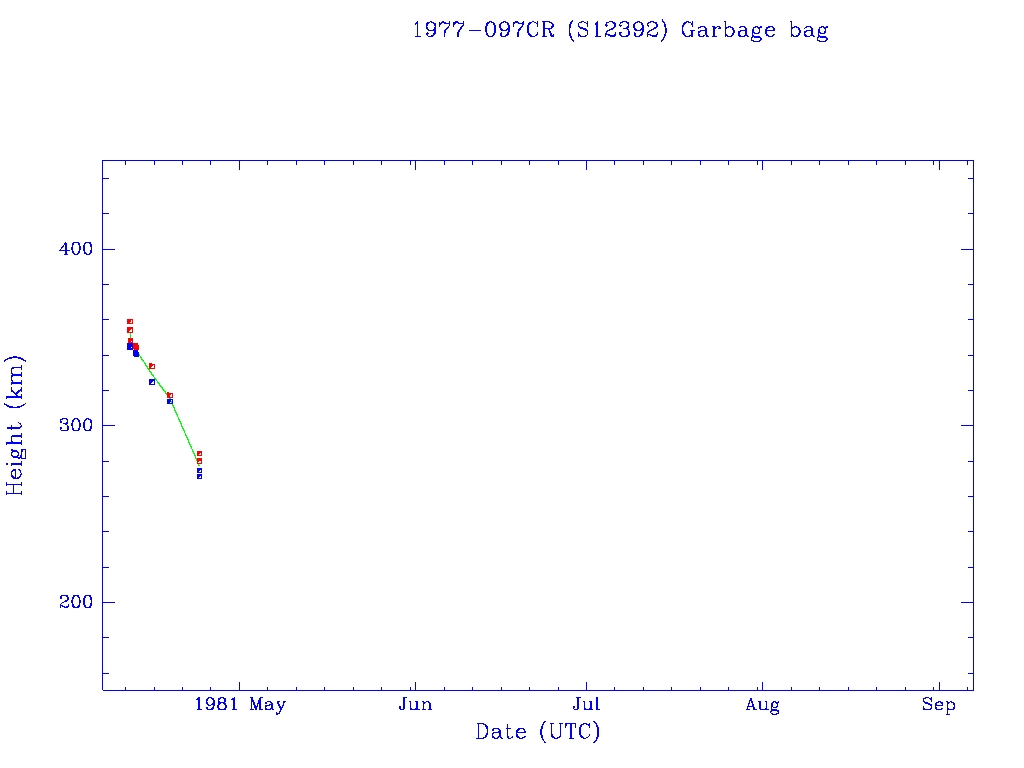Click the red marker just above 300 km
Image resolution: width=1024 pixels, height=768 pixels.
(x=170, y=395)
